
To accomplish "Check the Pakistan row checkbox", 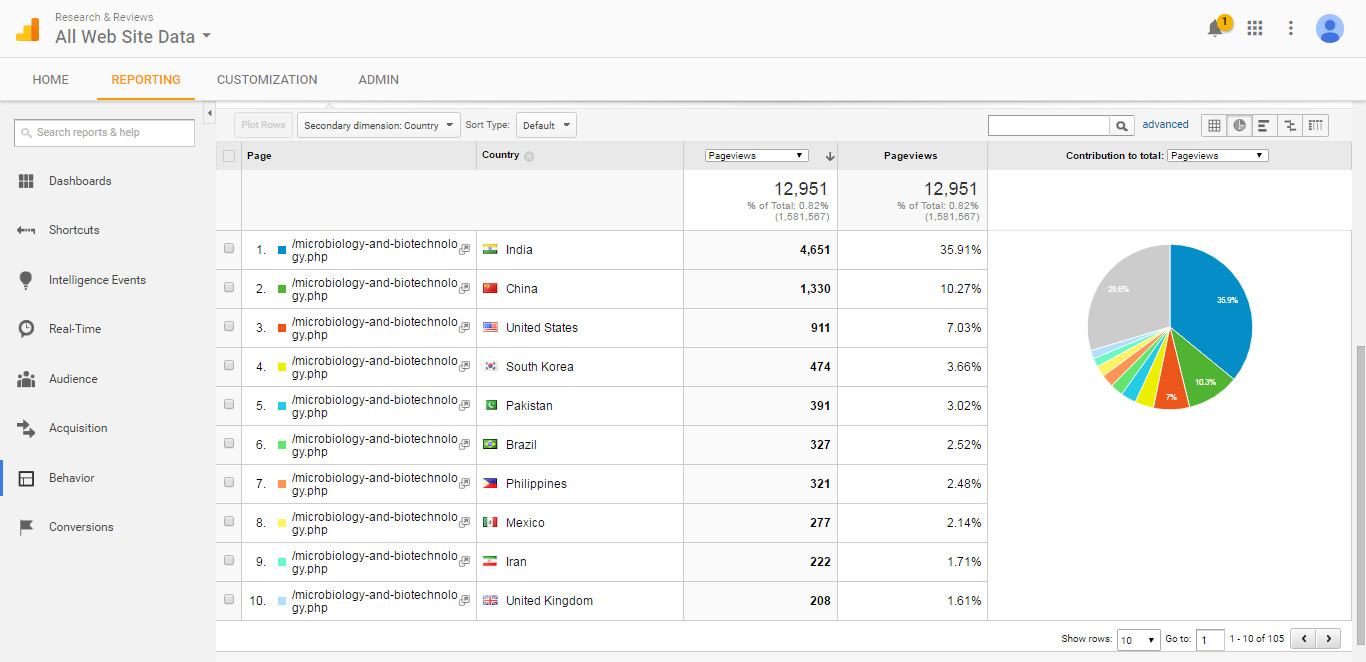I will click(x=229, y=404).
